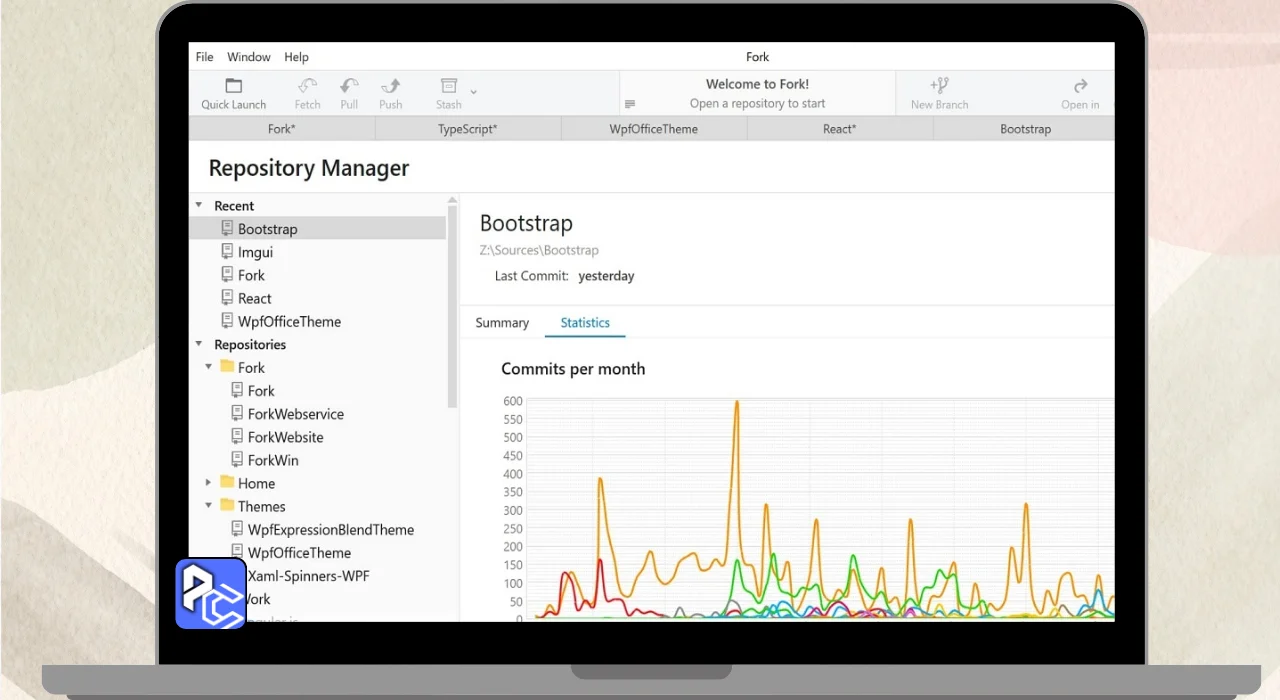Switch to the Summary tab
This screenshot has height=700, width=1280.
pos(502,323)
